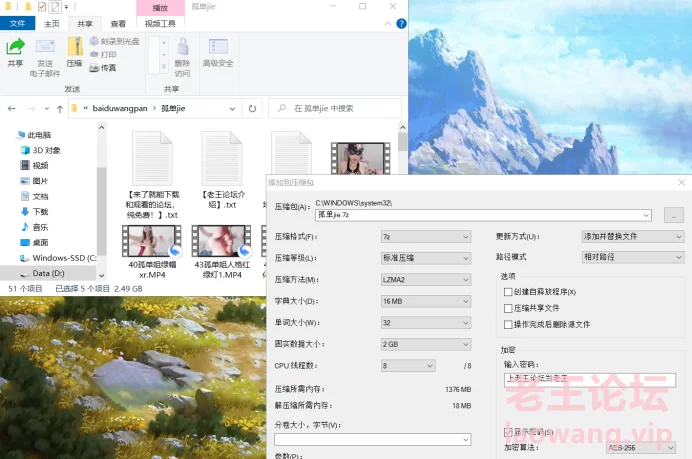The image size is (692, 459).
Task: Select the 【老王论坛介绍】.txt file icon
Action: click(222, 158)
